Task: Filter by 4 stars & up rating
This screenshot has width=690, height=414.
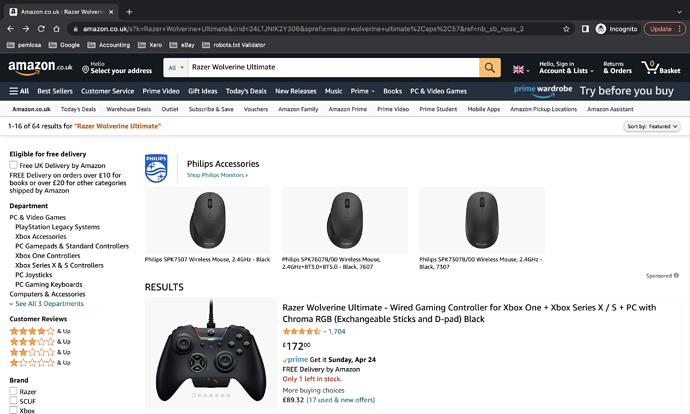Action: click(x=40, y=331)
